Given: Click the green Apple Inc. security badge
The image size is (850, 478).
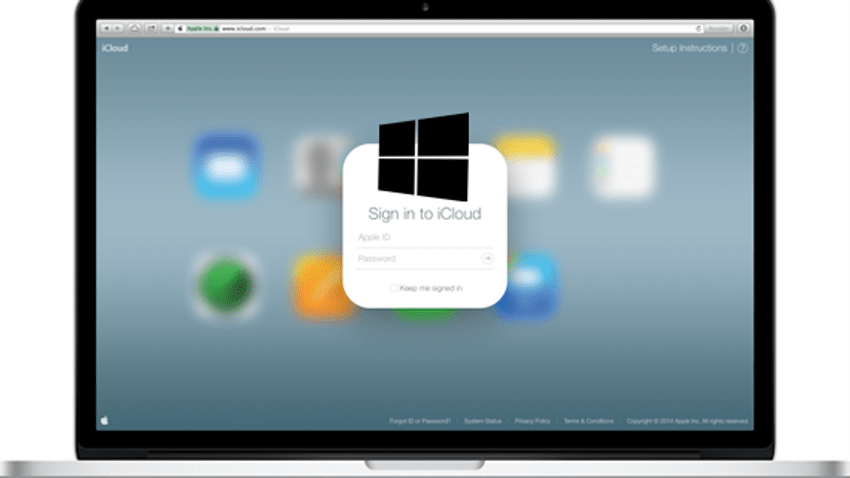Looking at the screenshot, I should tap(202, 28).
